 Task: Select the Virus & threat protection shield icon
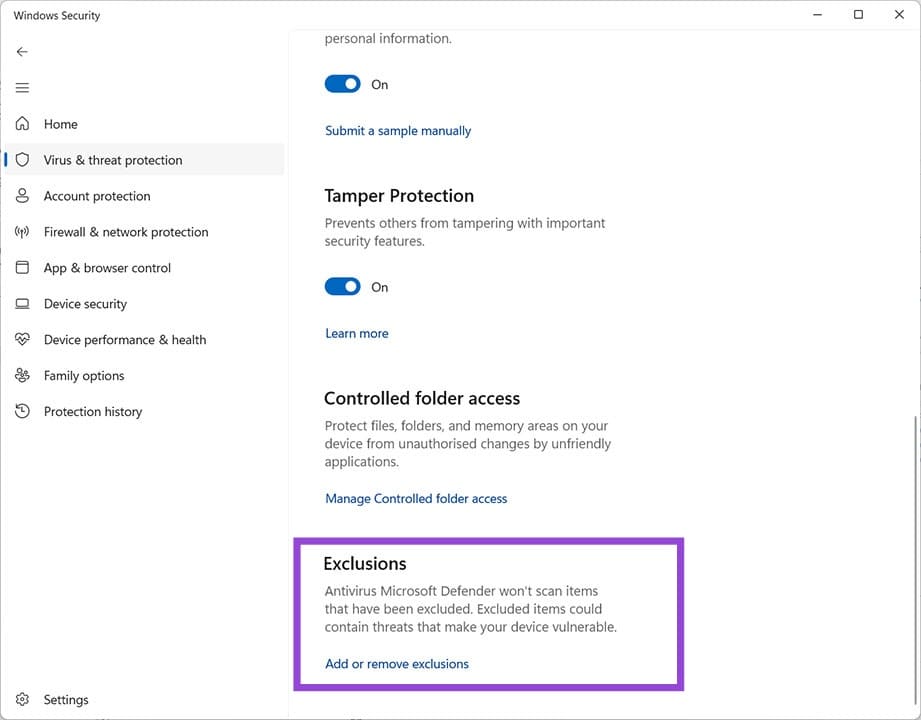click(22, 160)
